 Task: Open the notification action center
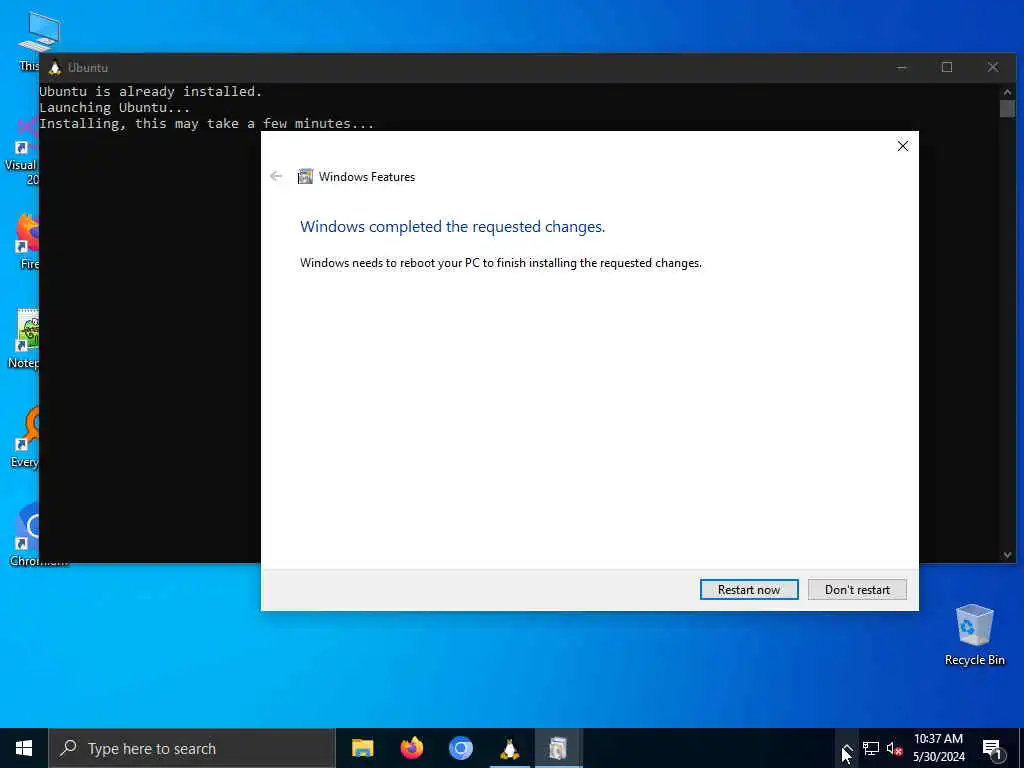click(992, 748)
